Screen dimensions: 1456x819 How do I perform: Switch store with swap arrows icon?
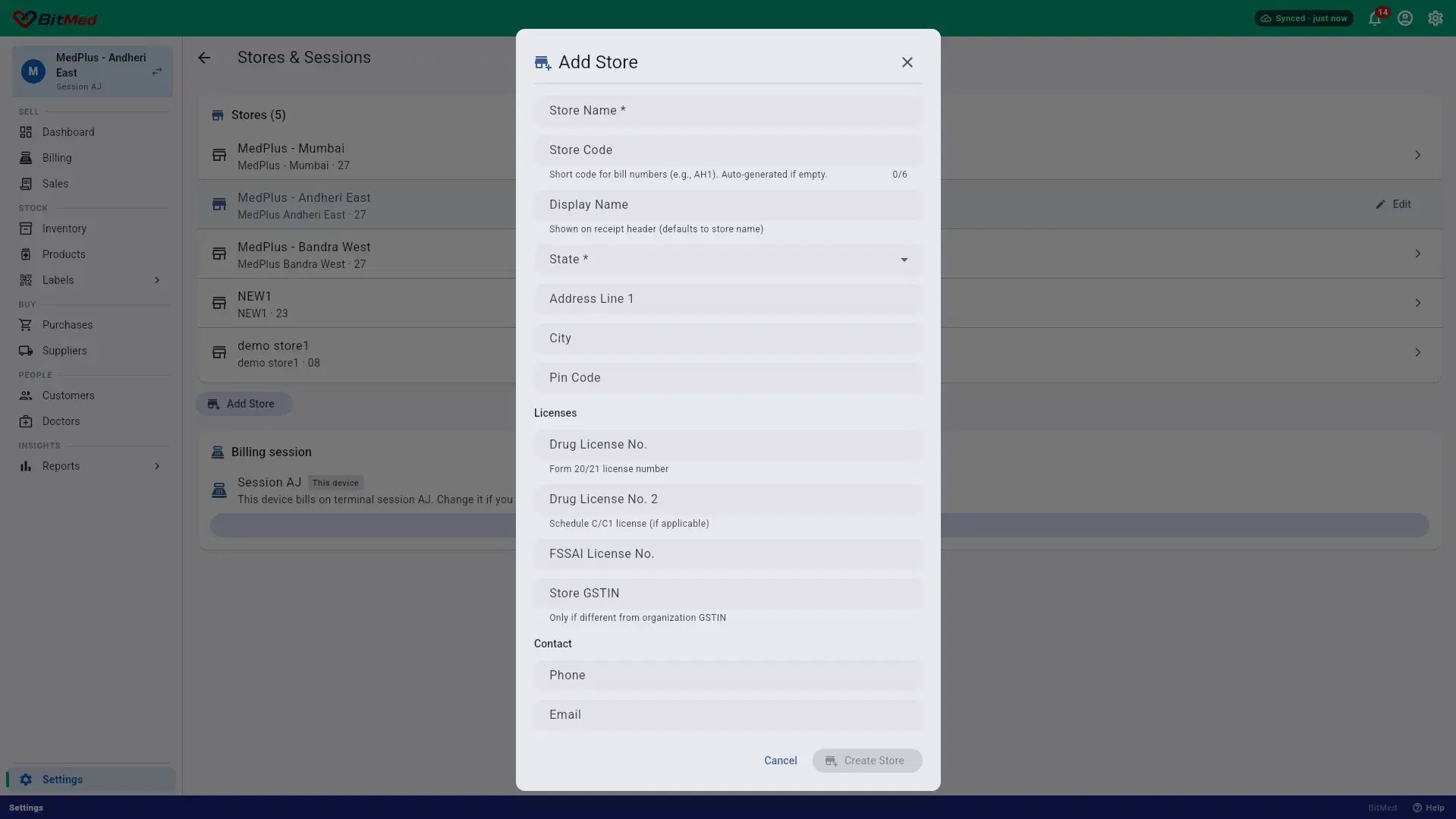pyautogui.click(x=157, y=71)
